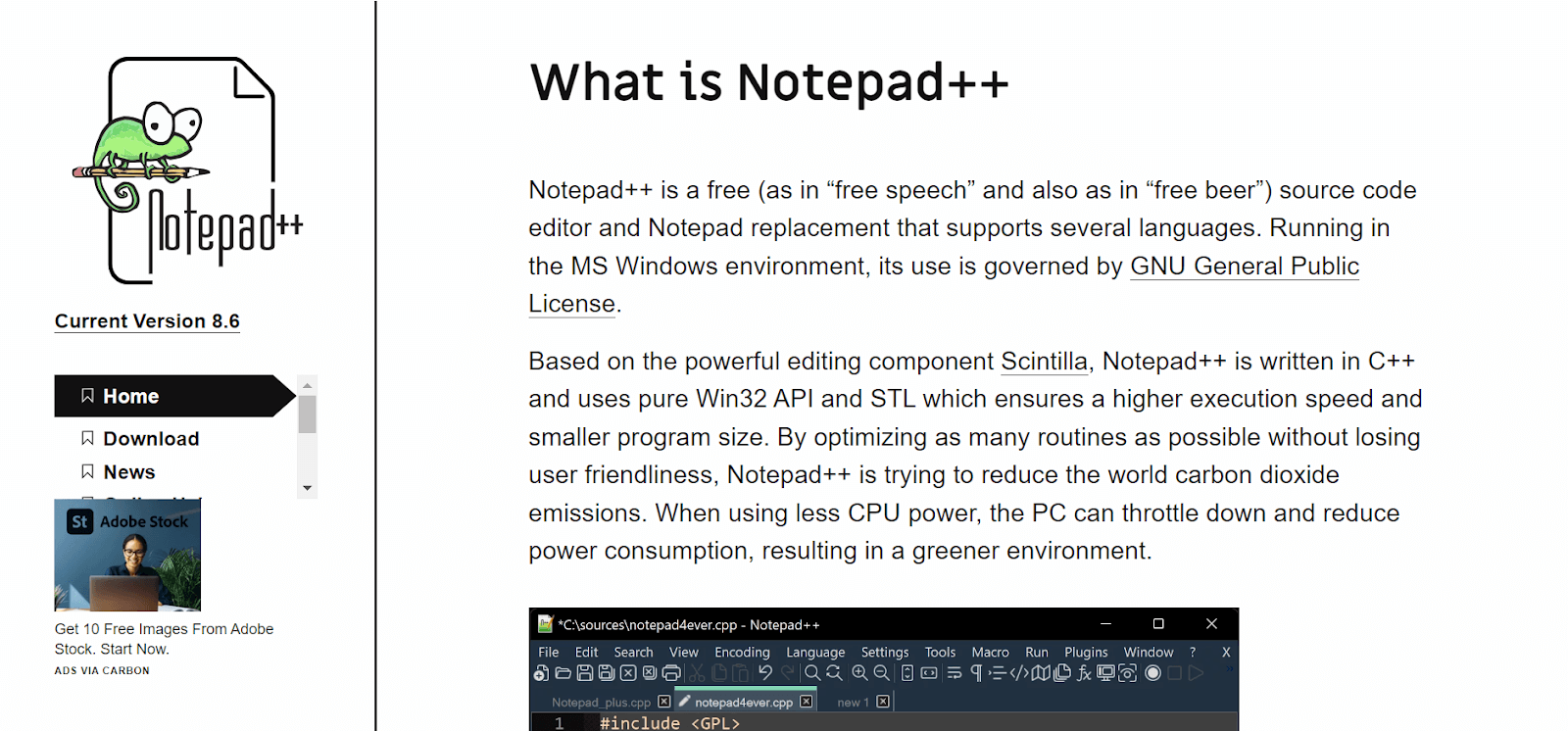1568x731 pixels.
Task: Click the ADS VIA CARBON label
Action: click(102, 671)
